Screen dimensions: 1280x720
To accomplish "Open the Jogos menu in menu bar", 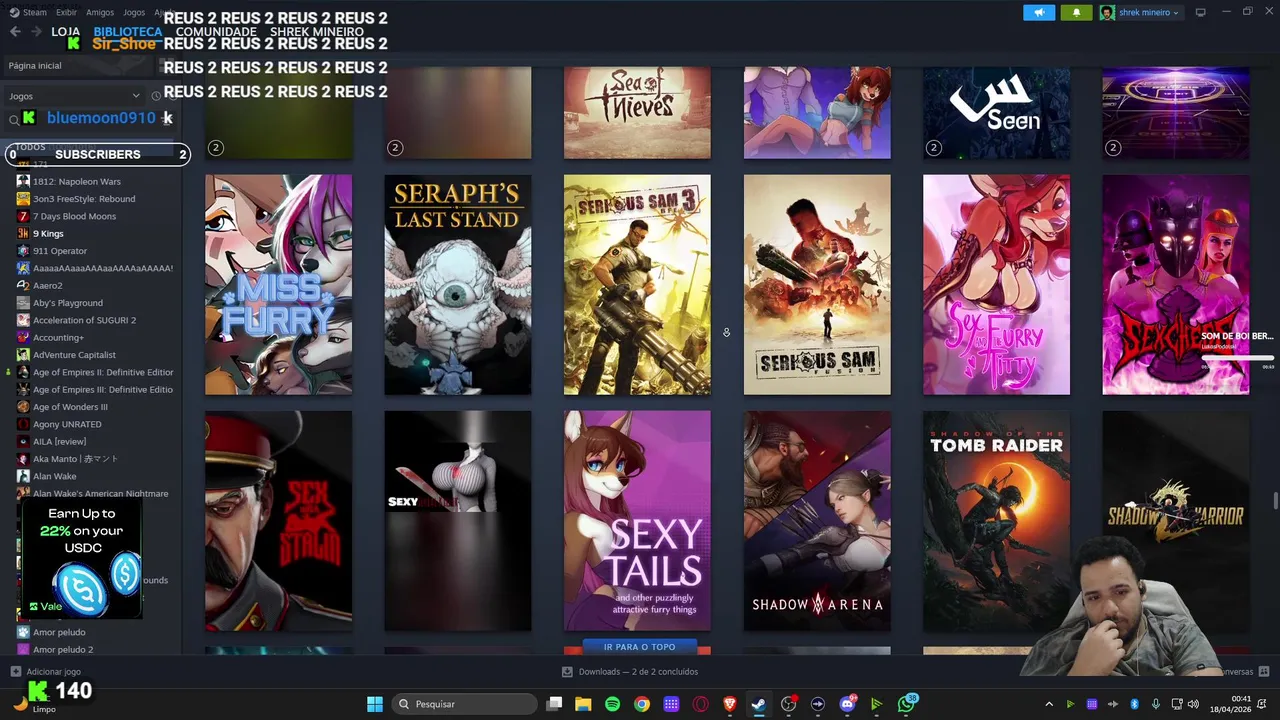I will tap(133, 12).
